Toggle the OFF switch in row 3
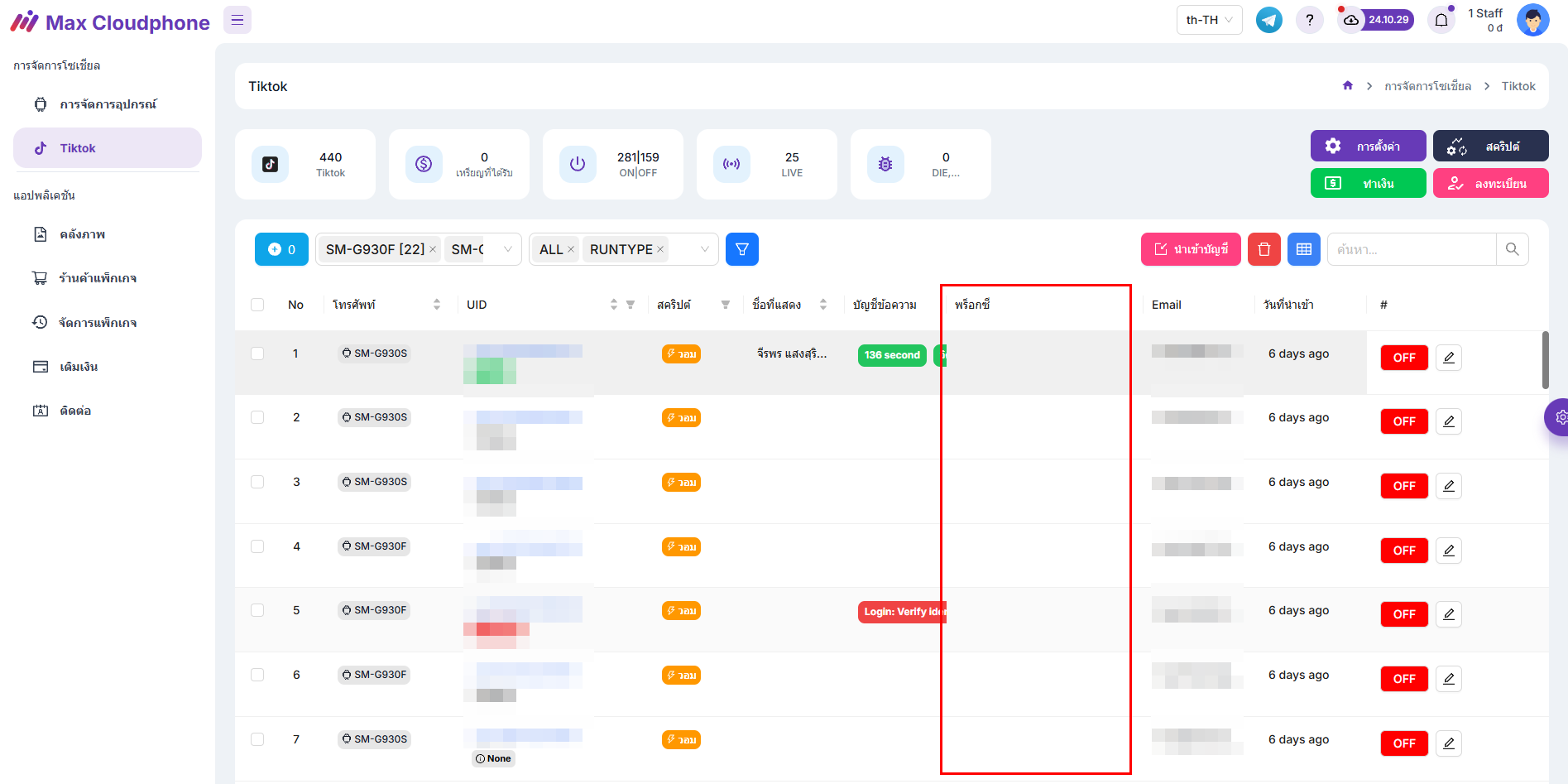 coord(1404,486)
